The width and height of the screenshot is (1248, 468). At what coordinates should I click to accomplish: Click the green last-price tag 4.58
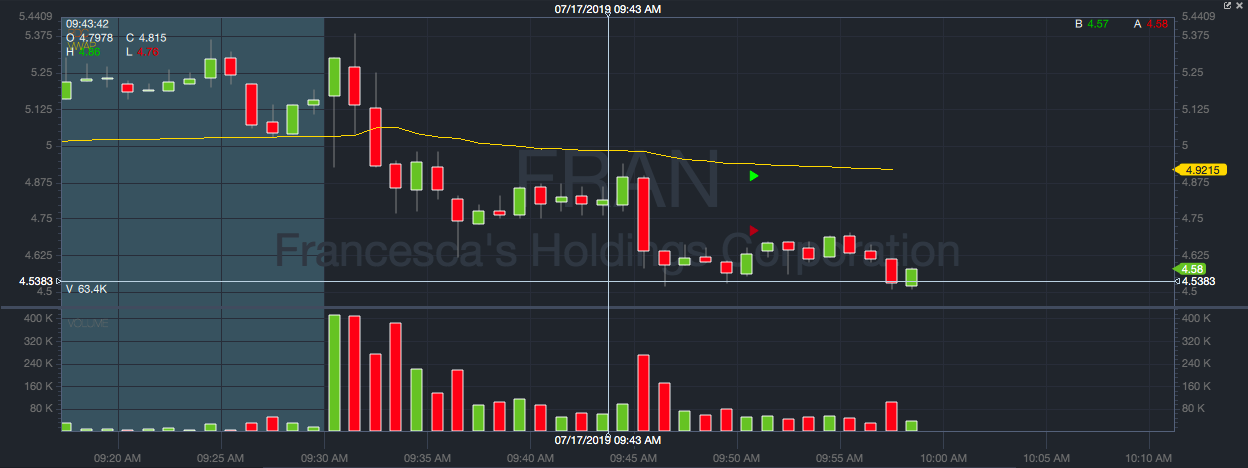click(x=1190, y=269)
